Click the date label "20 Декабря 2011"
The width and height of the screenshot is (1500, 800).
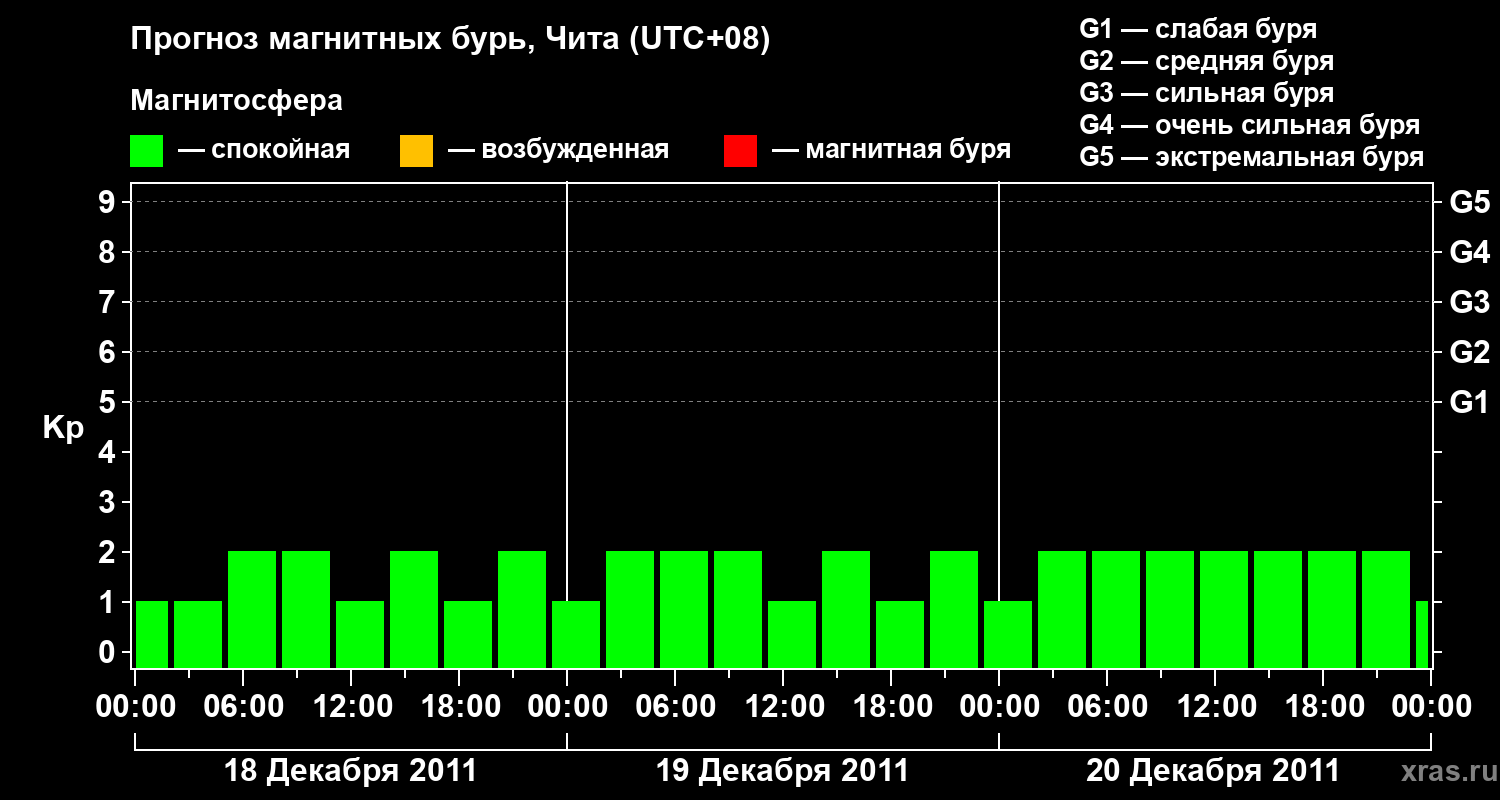click(1213, 771)
